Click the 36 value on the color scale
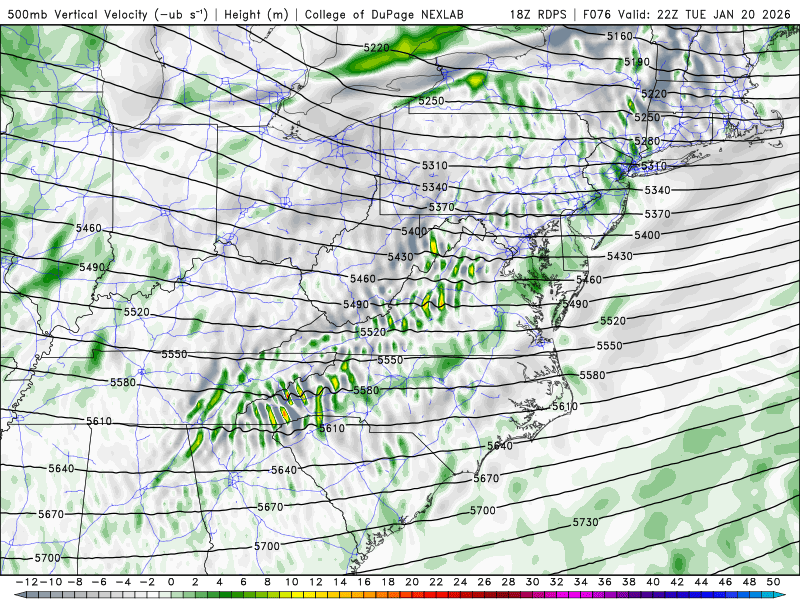Screen dimensions: 800x600 [x=605, y=582]
